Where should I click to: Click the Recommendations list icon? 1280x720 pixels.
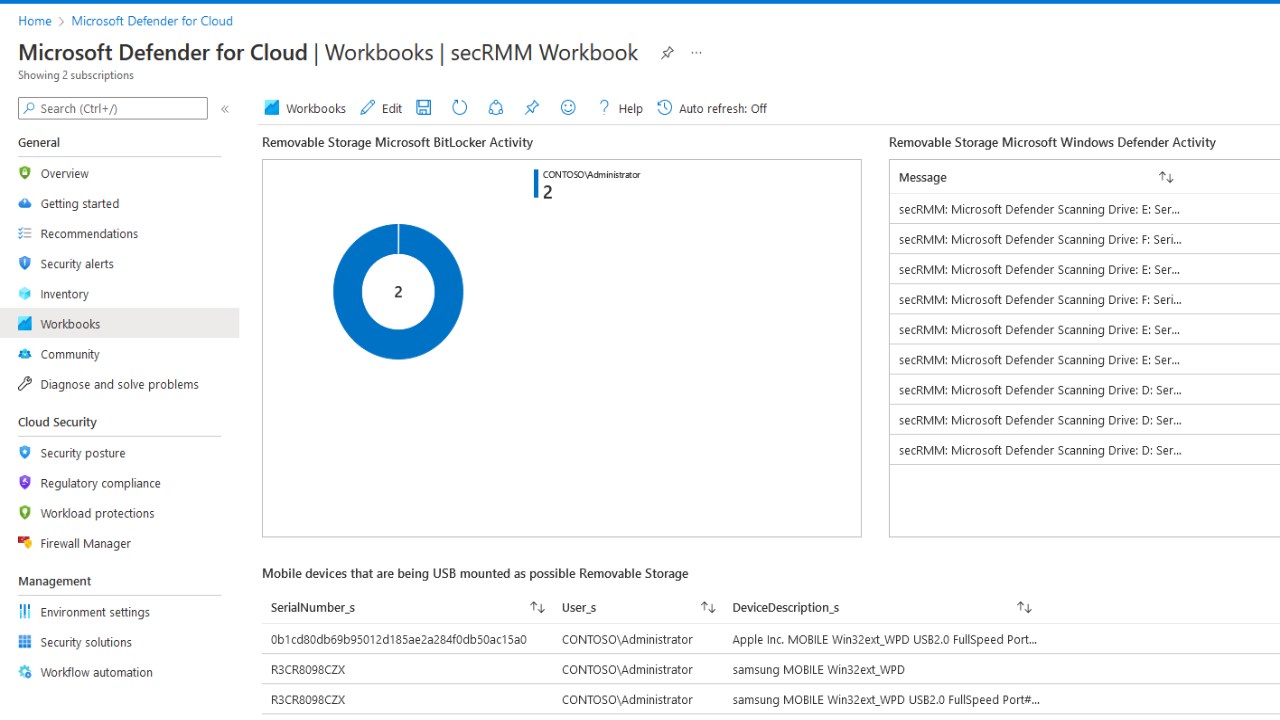click(x=25, y=233)
